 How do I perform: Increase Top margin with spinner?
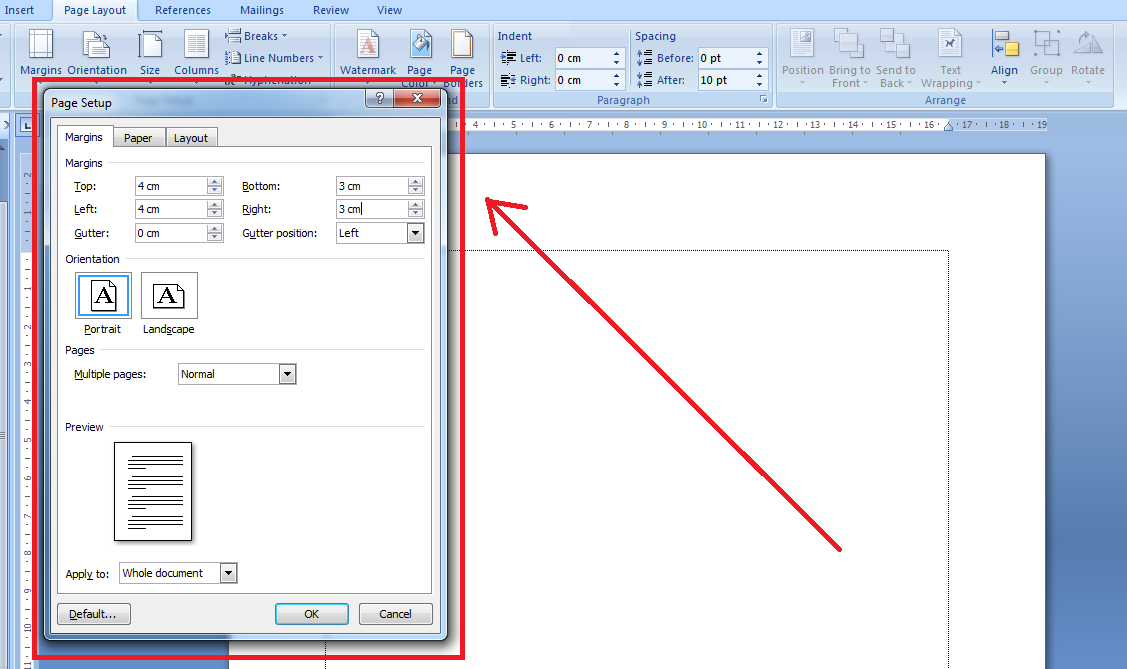coord(214,182)
